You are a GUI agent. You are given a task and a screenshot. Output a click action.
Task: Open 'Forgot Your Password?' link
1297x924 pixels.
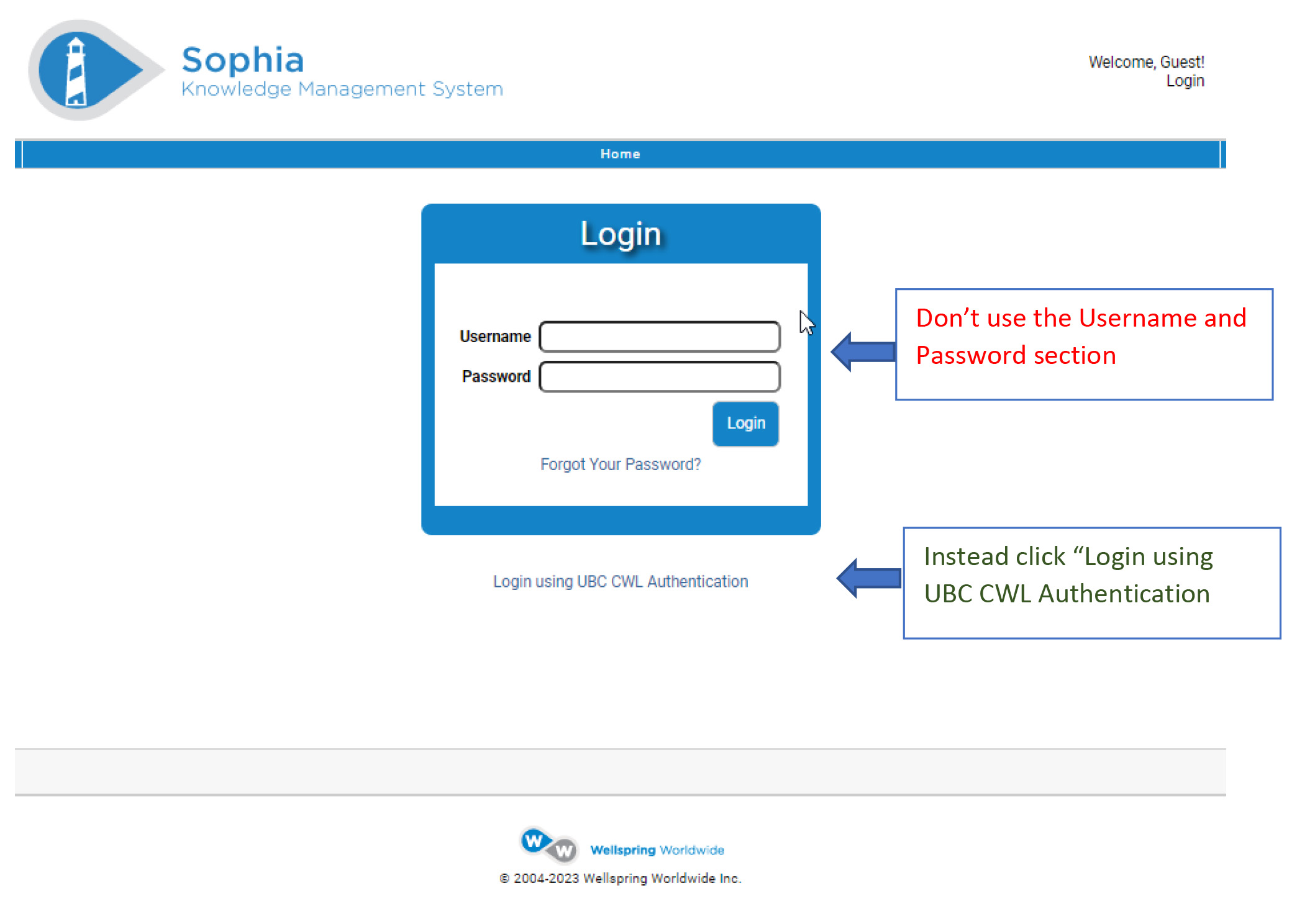621,463
